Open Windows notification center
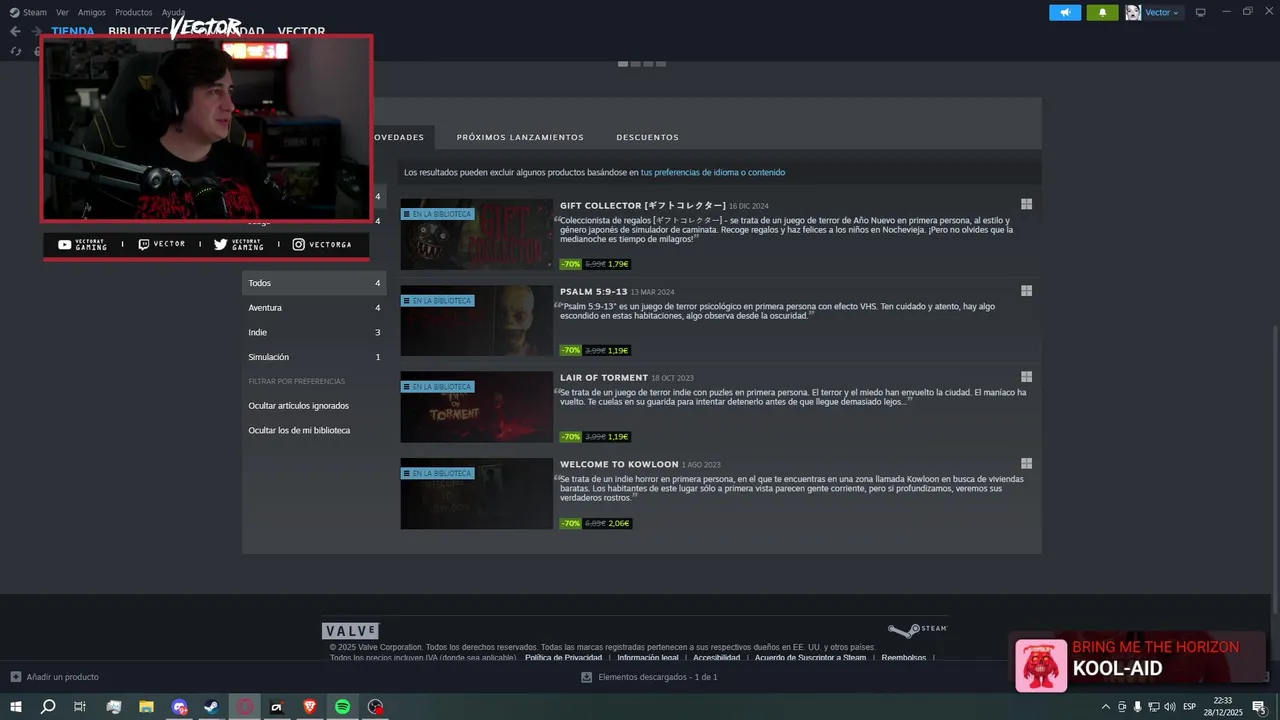The height and width of the screenshot is (720, 1280). click(x=1259, y=707)
